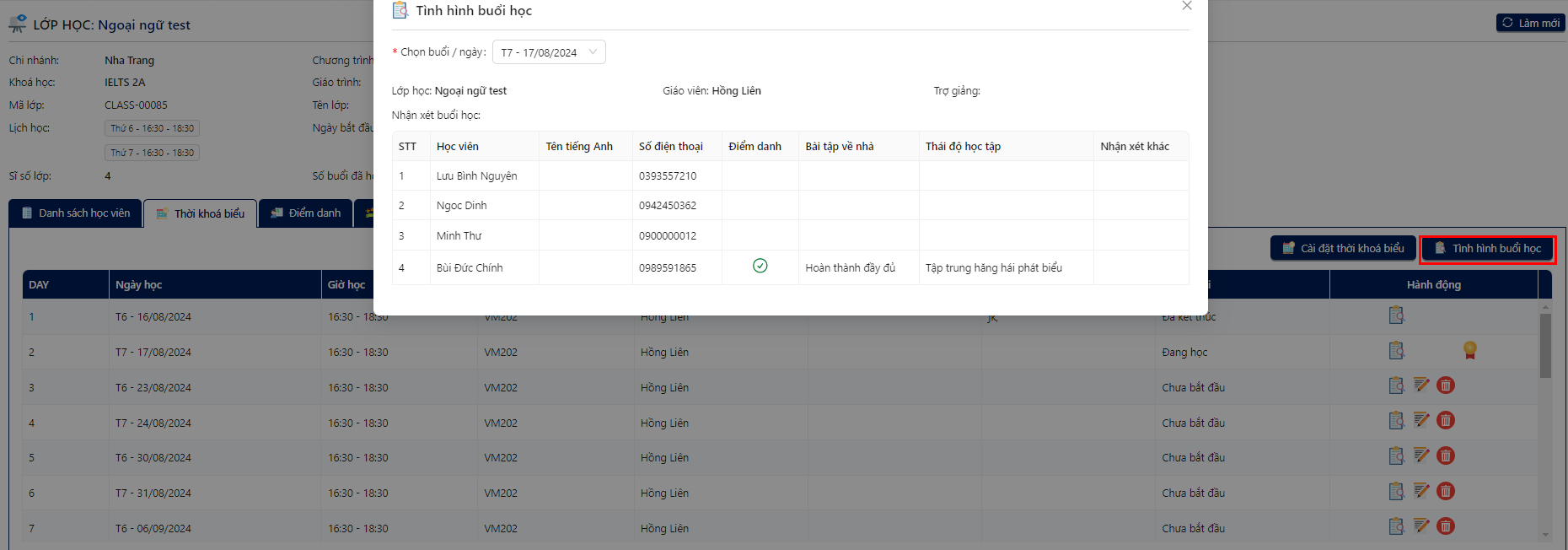The width and height of the screenshot is (1568, 550).
Task: Switch to Điểm danh tab
Action: [305, 213]
